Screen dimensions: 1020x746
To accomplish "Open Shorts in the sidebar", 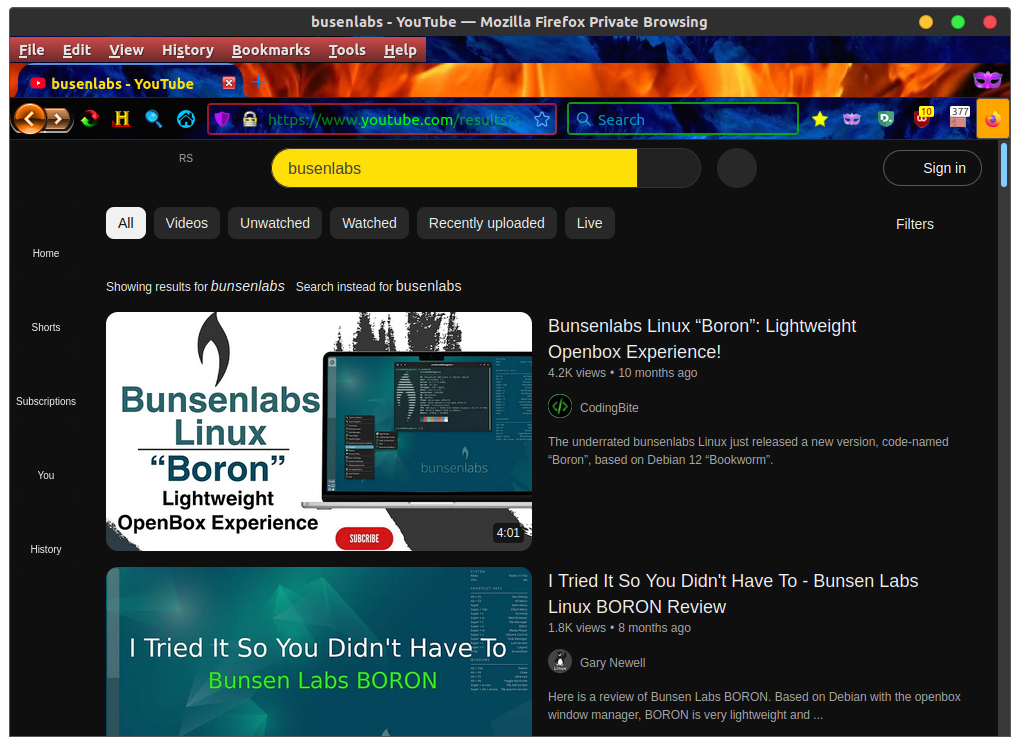I will tap(46, 327).
